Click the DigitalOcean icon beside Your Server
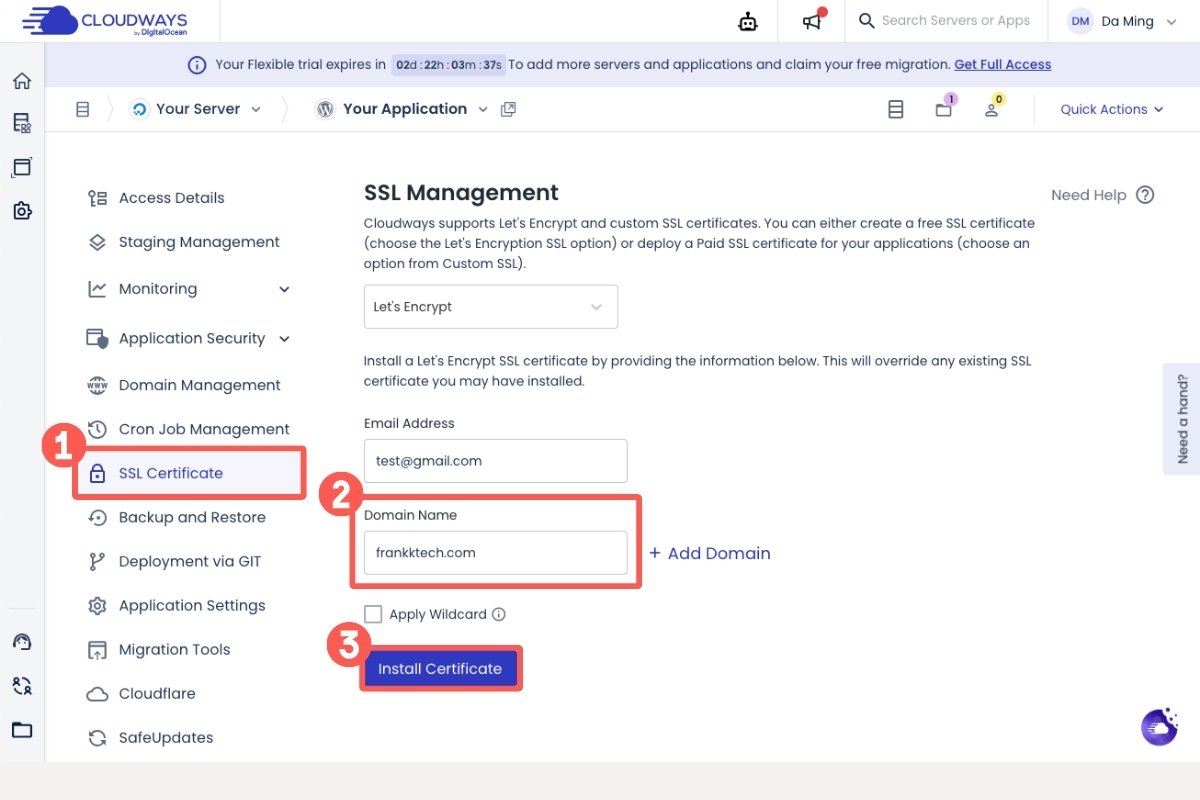This screenshot has width=1200, height=800. 139,109
